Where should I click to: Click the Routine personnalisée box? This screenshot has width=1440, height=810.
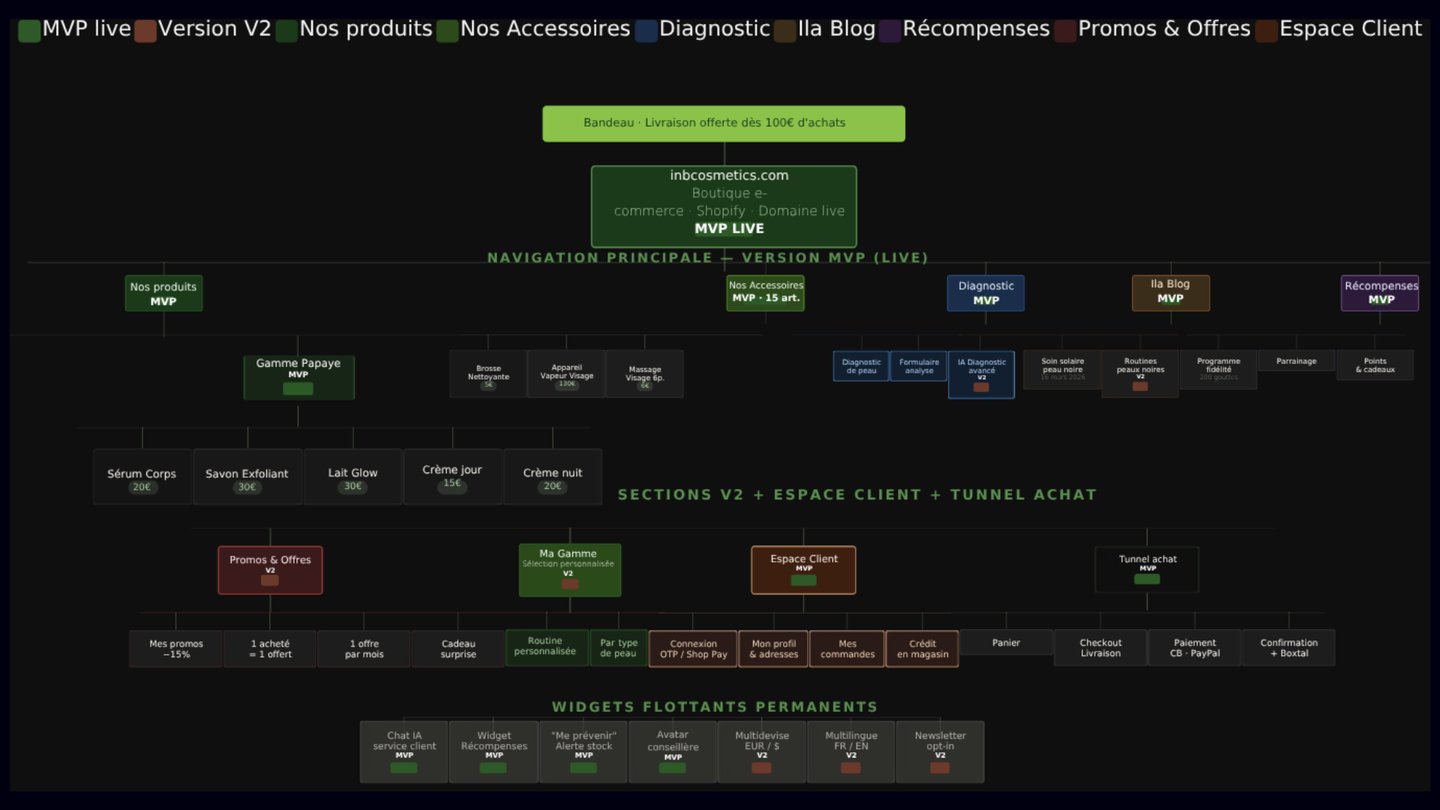(546, 647)
